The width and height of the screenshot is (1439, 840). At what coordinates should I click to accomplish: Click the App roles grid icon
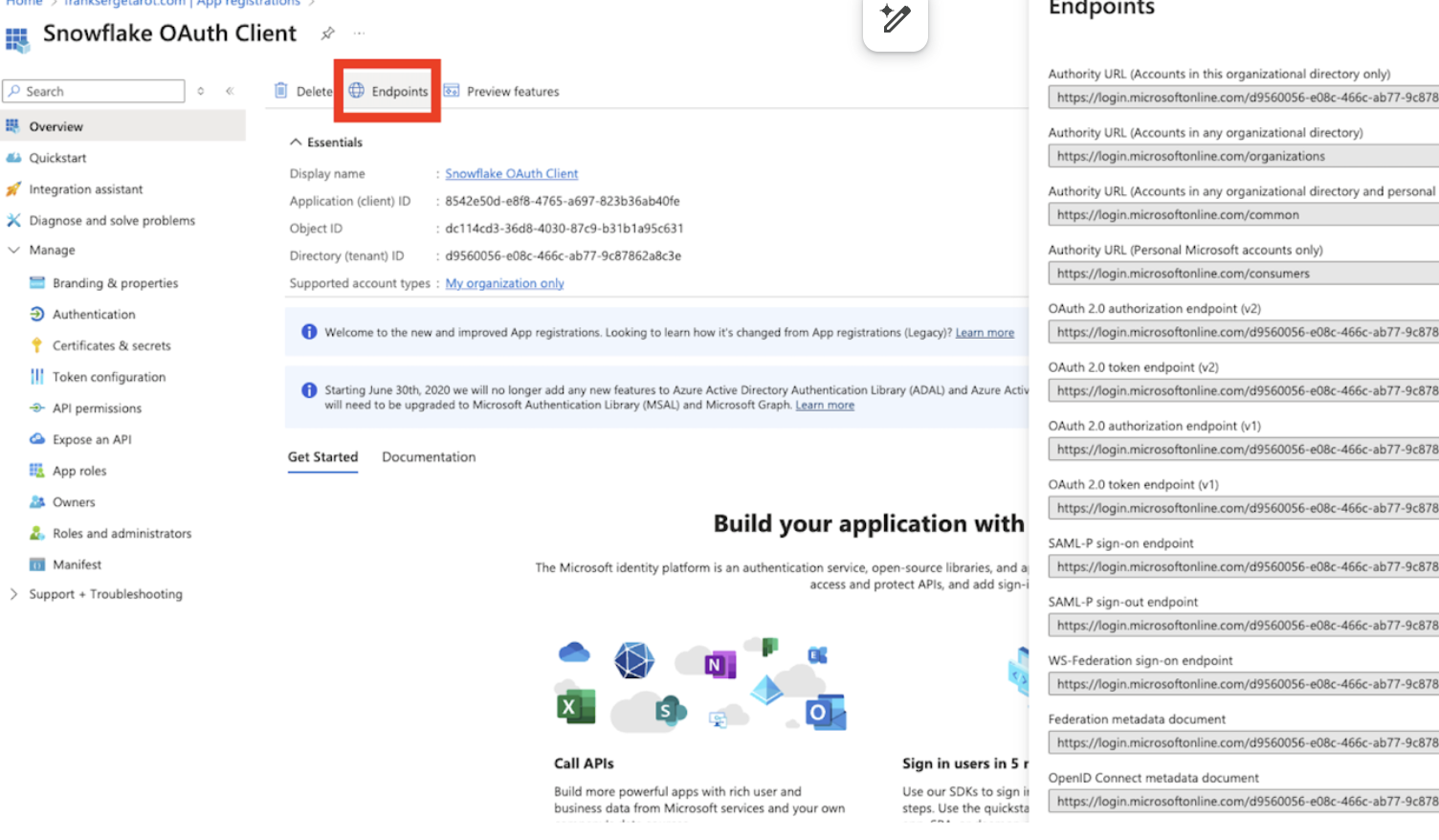[37, 471]
